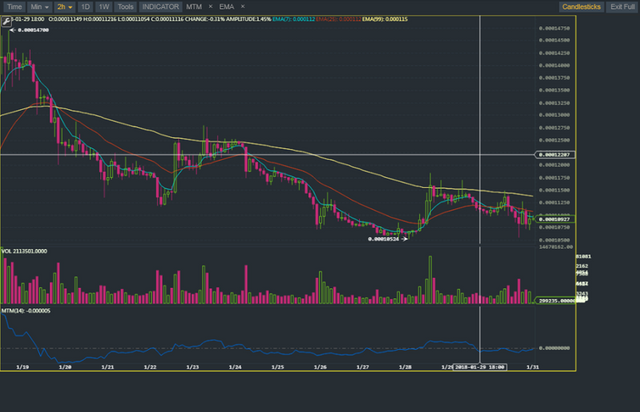Switch to the 1D interval
Screen dimensions: 640x412
click(x=85, y=7)
